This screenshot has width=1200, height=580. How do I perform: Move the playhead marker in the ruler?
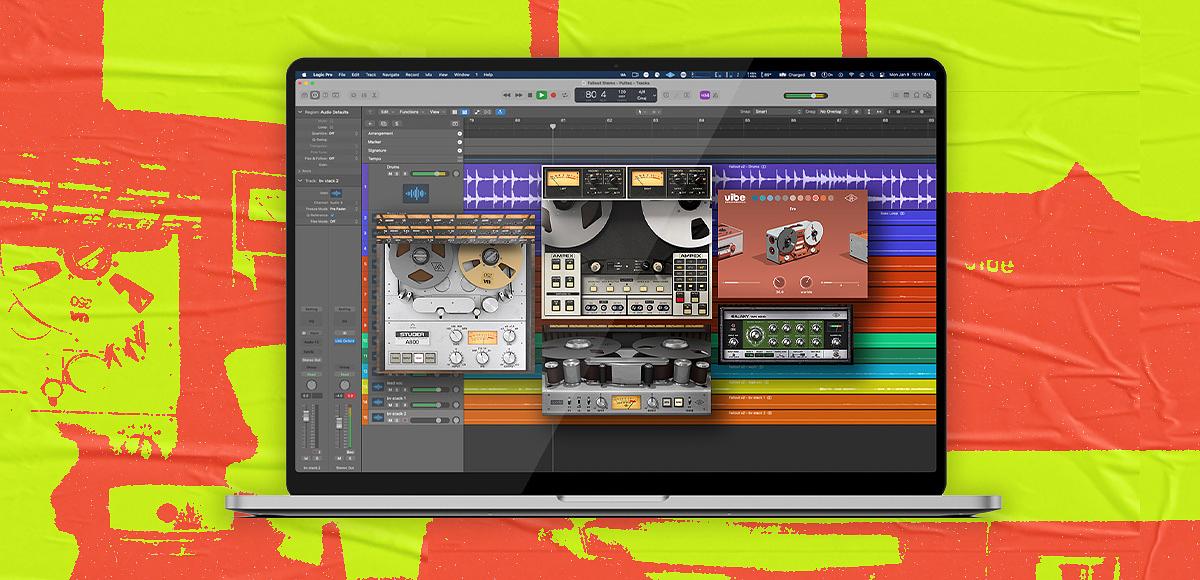552,126
